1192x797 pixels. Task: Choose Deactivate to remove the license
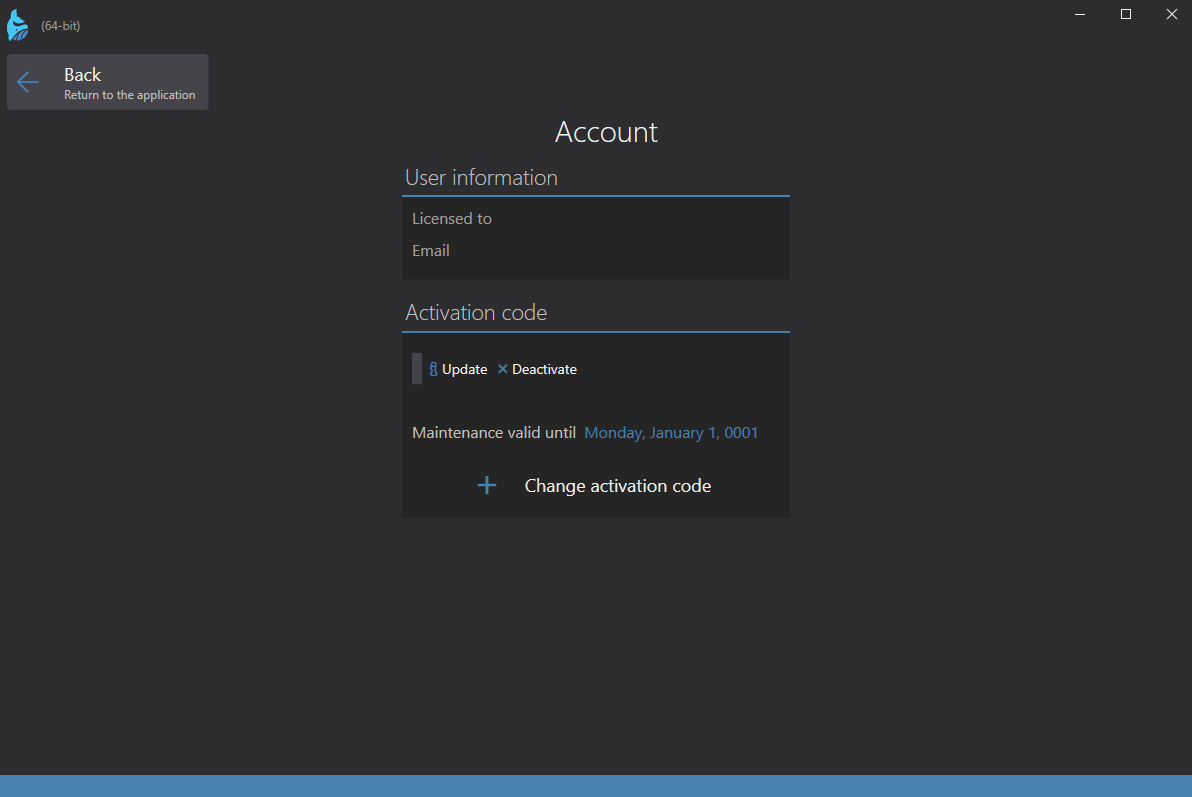tap(544, 369)
